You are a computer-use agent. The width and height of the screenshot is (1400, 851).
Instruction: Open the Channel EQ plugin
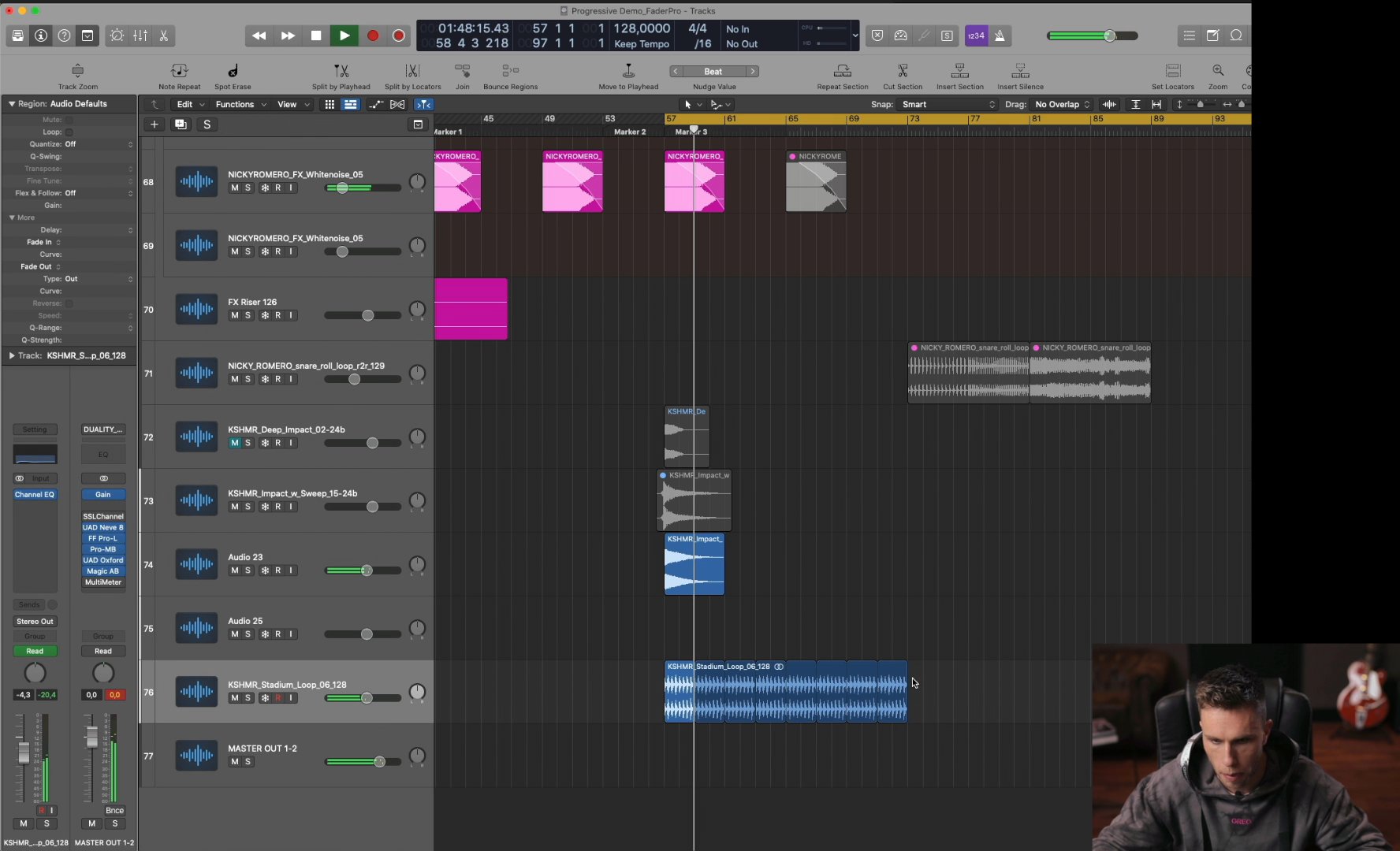click(35, 494)
